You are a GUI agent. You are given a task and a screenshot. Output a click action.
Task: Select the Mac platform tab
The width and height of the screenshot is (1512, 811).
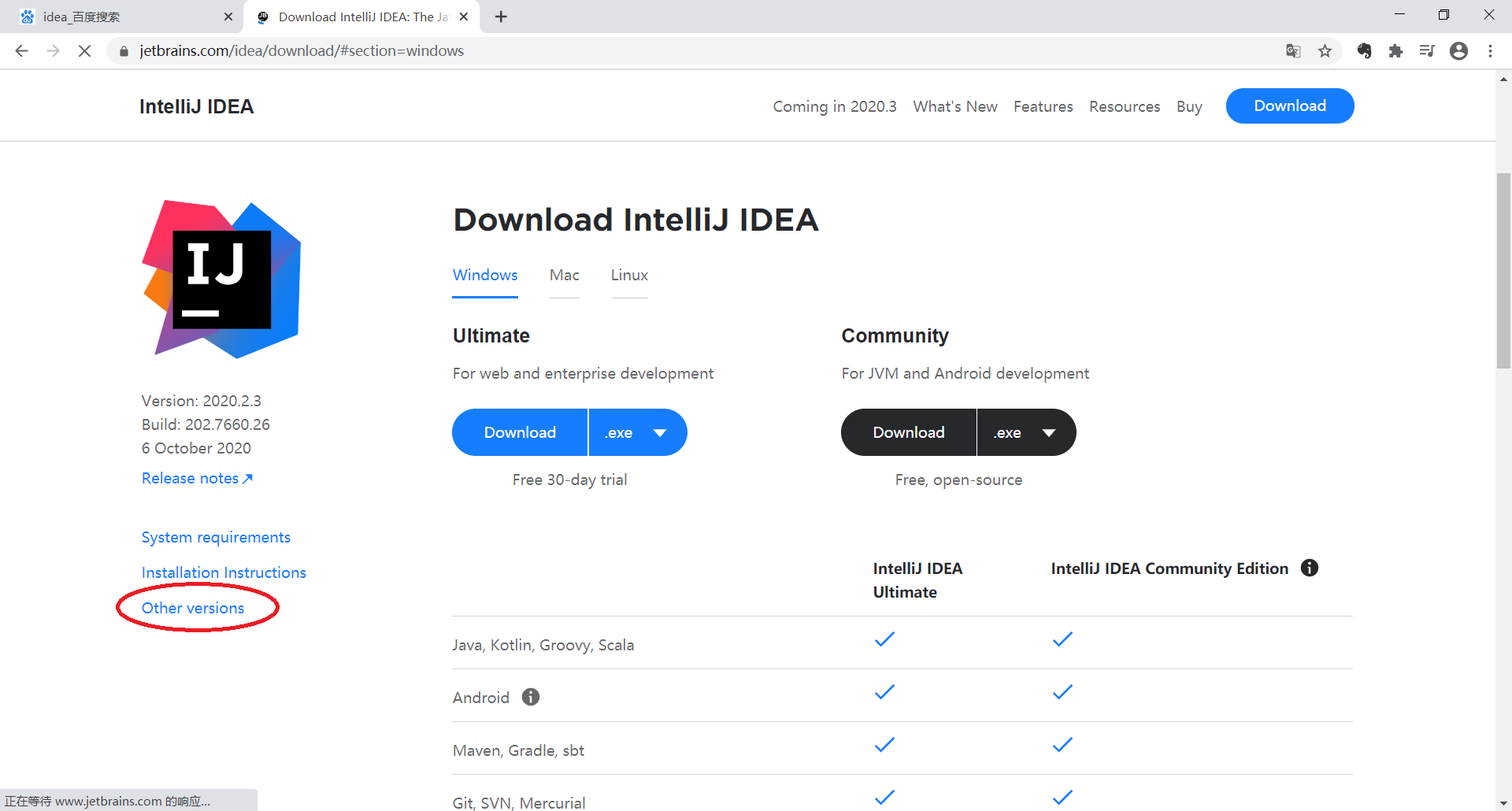(x=565, y=275)
